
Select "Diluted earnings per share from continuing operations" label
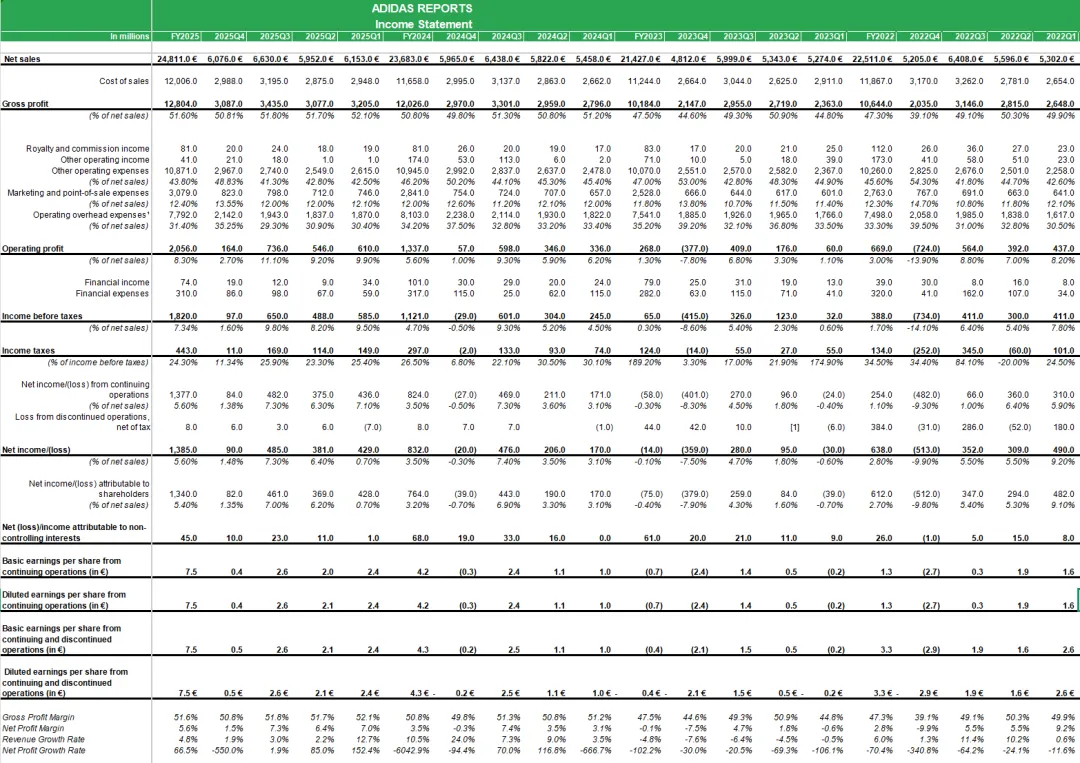[63, 600]
